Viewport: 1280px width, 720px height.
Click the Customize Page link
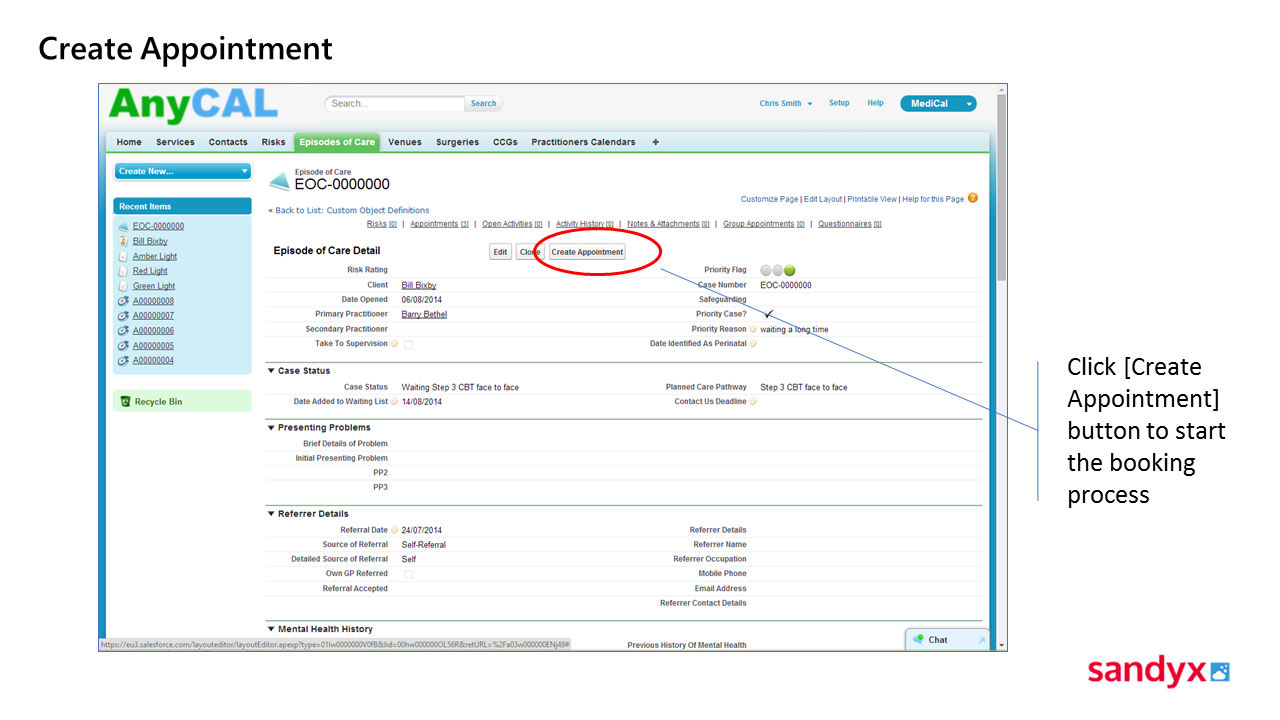pyautogui.click(x=770, y=199)
